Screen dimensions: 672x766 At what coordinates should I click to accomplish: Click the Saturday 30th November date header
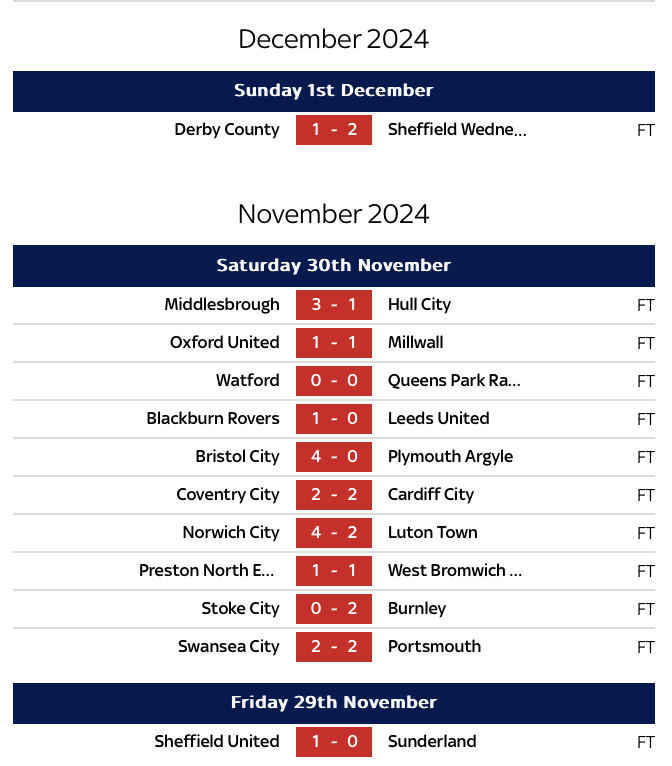[x=334, y=266]
